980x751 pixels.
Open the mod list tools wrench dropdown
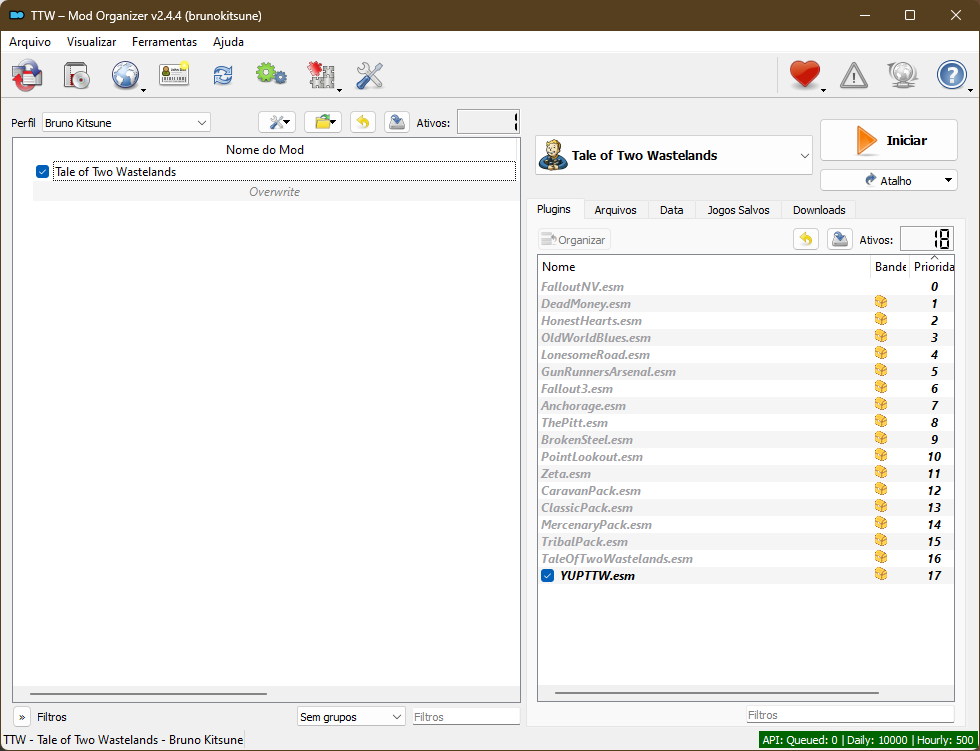point(278,122)
